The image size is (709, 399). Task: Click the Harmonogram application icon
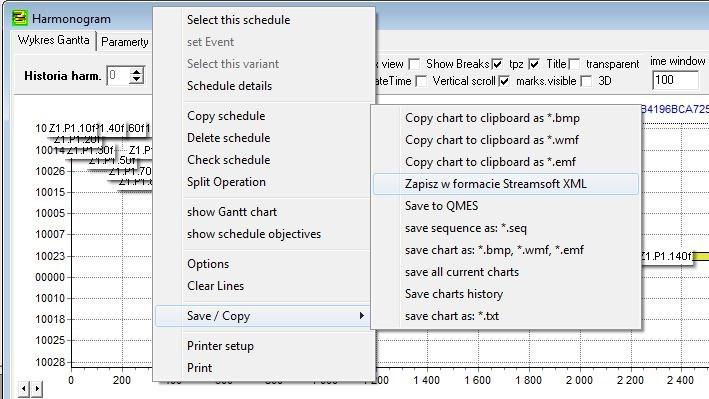pos(19,18)
